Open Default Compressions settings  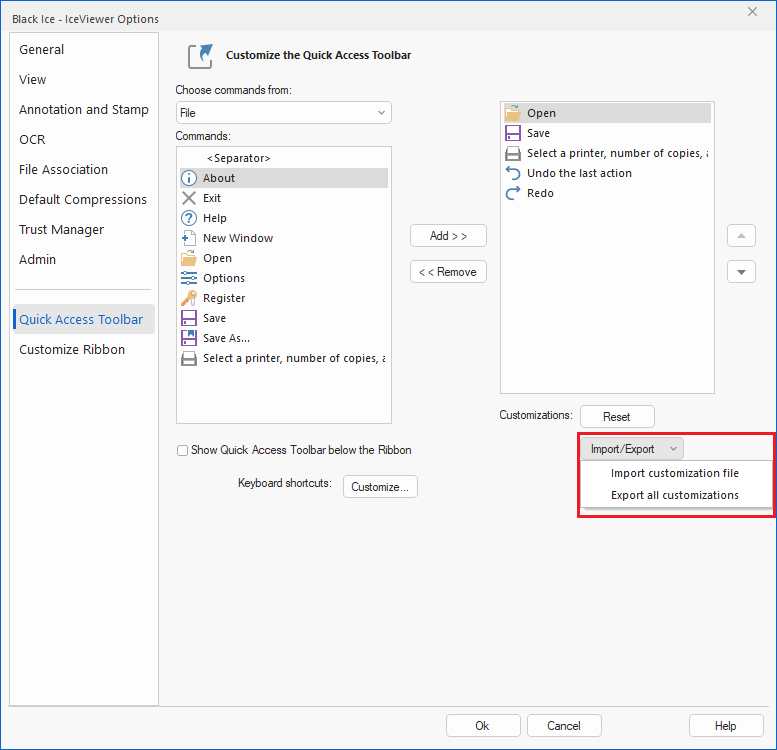[x=83, y=200]
